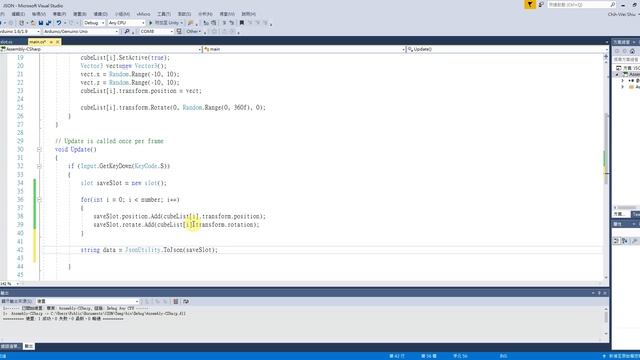Click the Save All icon
This screenshot has height=360, width=640.
tap(49, 23)
